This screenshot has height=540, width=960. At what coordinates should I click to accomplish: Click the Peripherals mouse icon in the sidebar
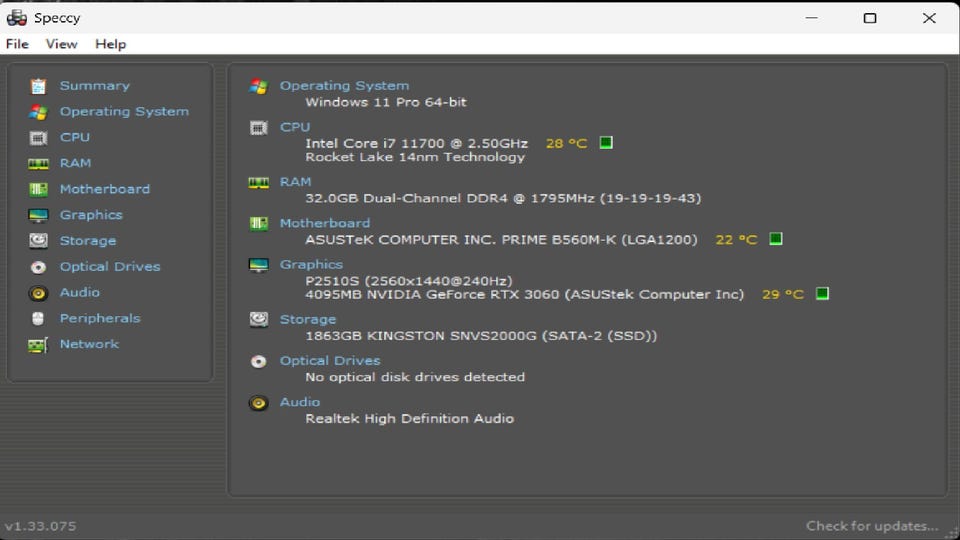click(x=38, y=319)
